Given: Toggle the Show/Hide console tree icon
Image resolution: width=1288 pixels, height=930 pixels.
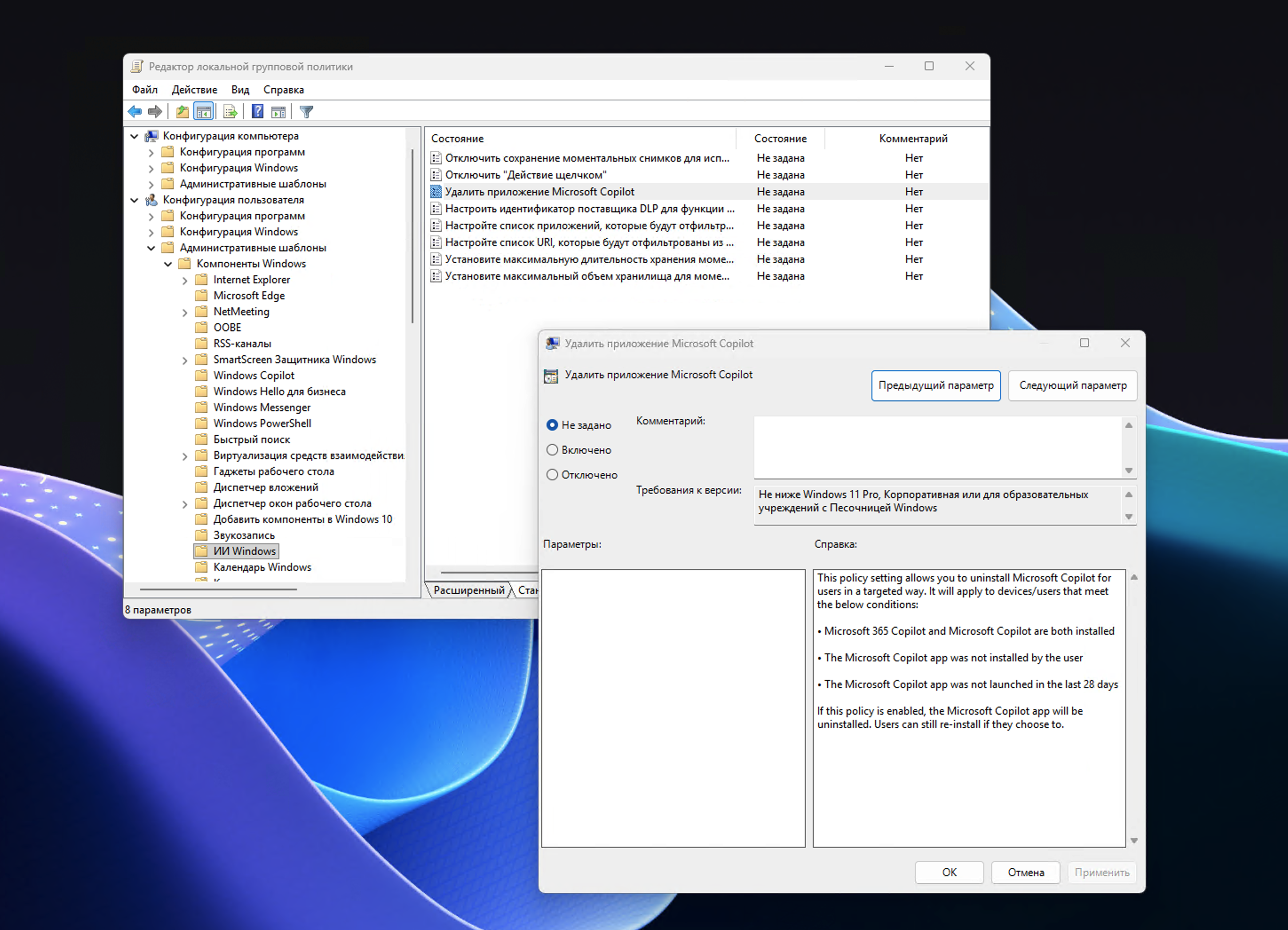Looking at the screenshot, I should tap(203, 112).
